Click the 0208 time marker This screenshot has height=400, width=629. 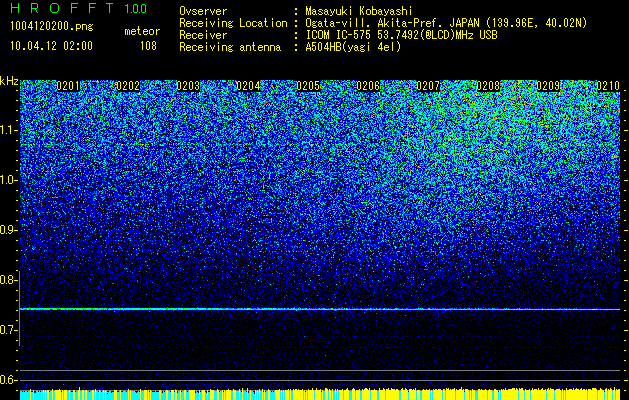[488, 86]
